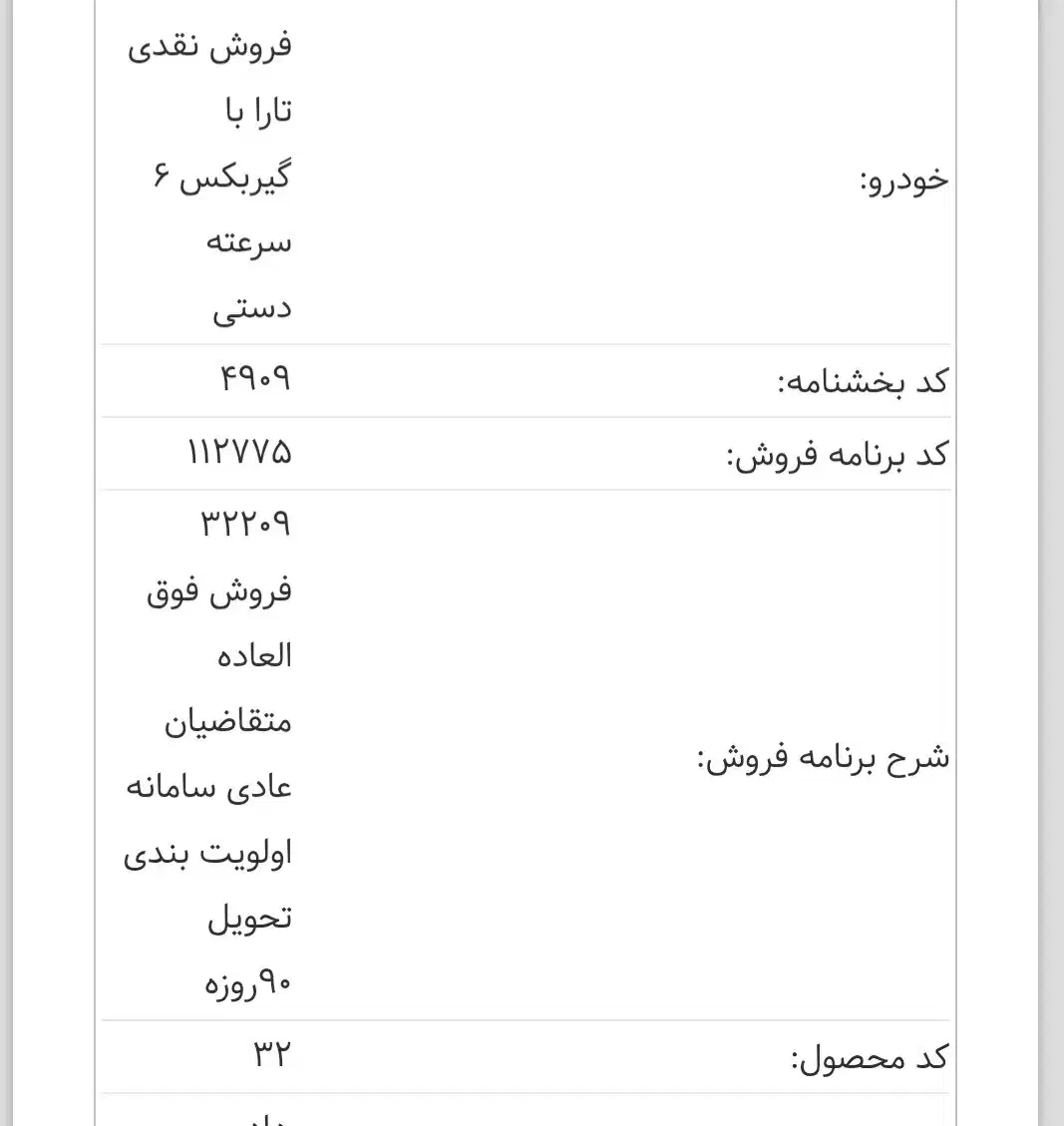1064x1126 pixels.
Task: Click the "کد برنامه فروش:" label
Action: 837,455
